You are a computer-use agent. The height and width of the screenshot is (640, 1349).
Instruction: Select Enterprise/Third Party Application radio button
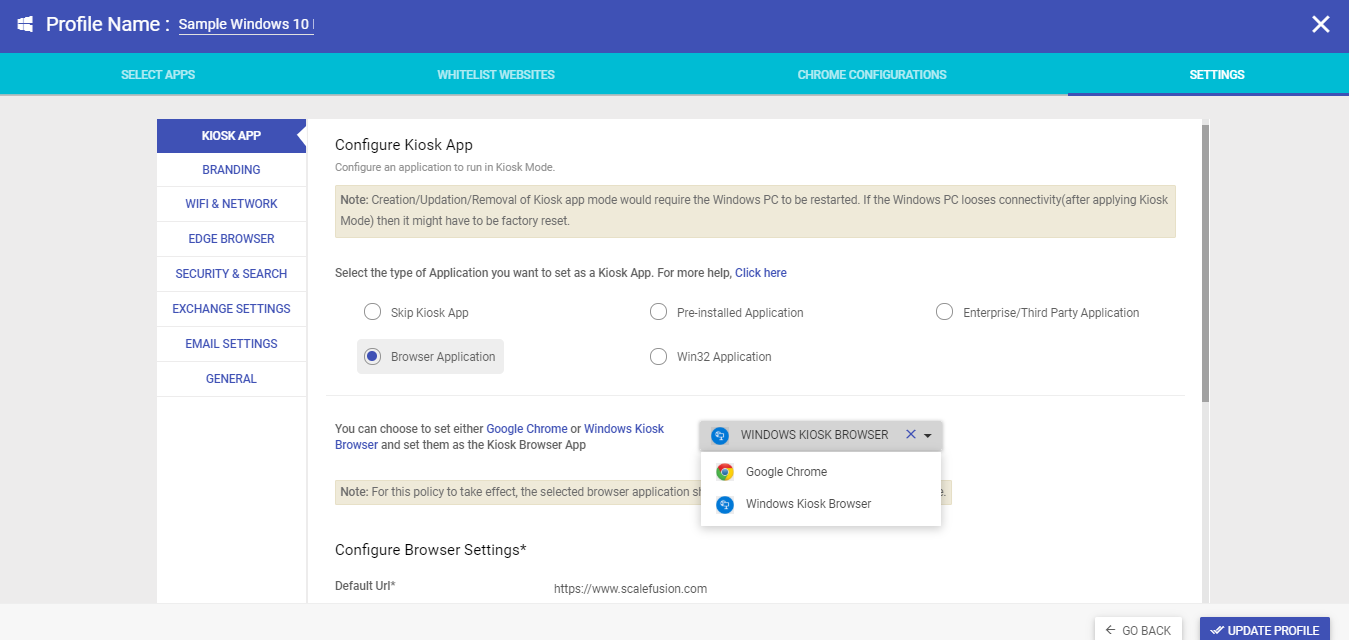944,312
